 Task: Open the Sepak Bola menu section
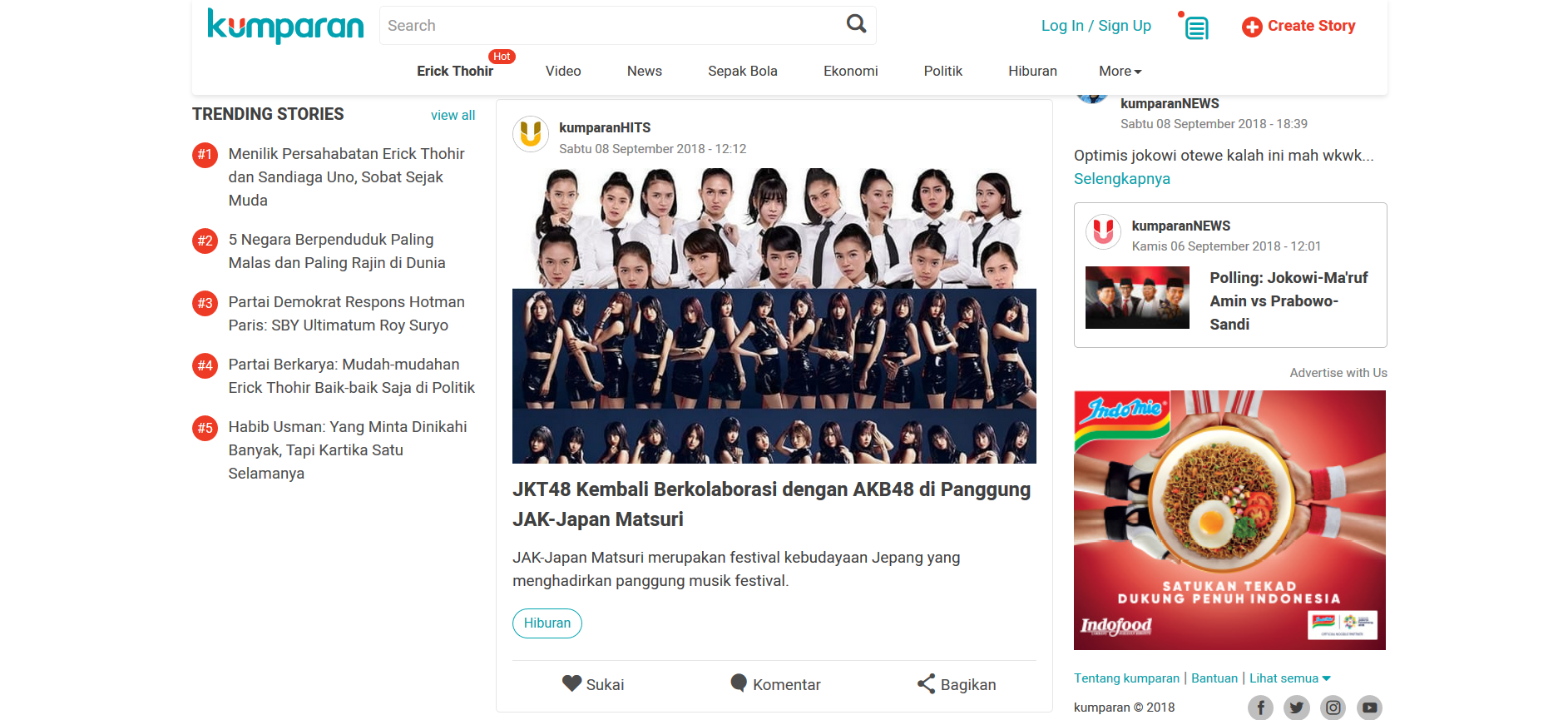tap(742, 72)
